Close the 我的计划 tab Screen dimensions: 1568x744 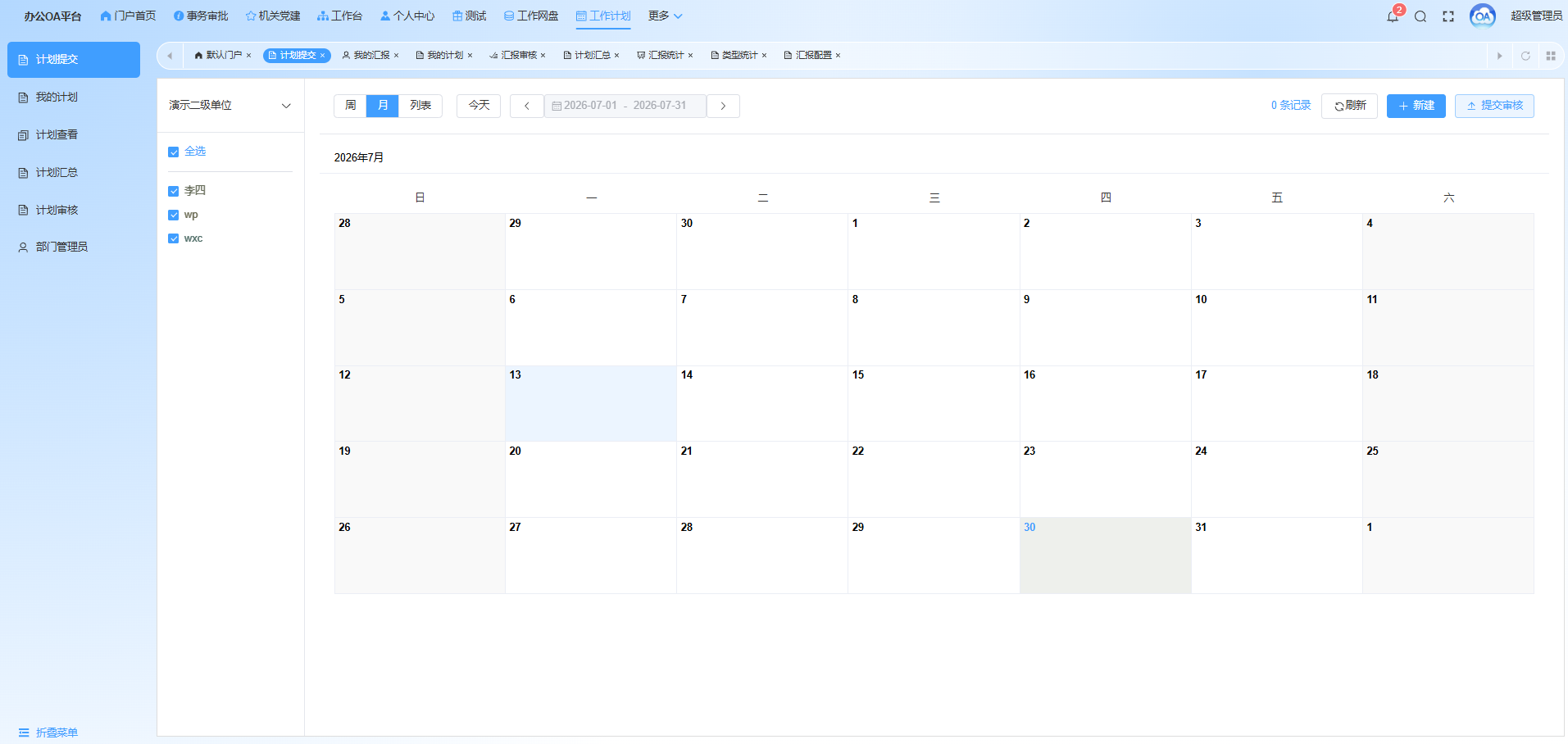(470, 56)
